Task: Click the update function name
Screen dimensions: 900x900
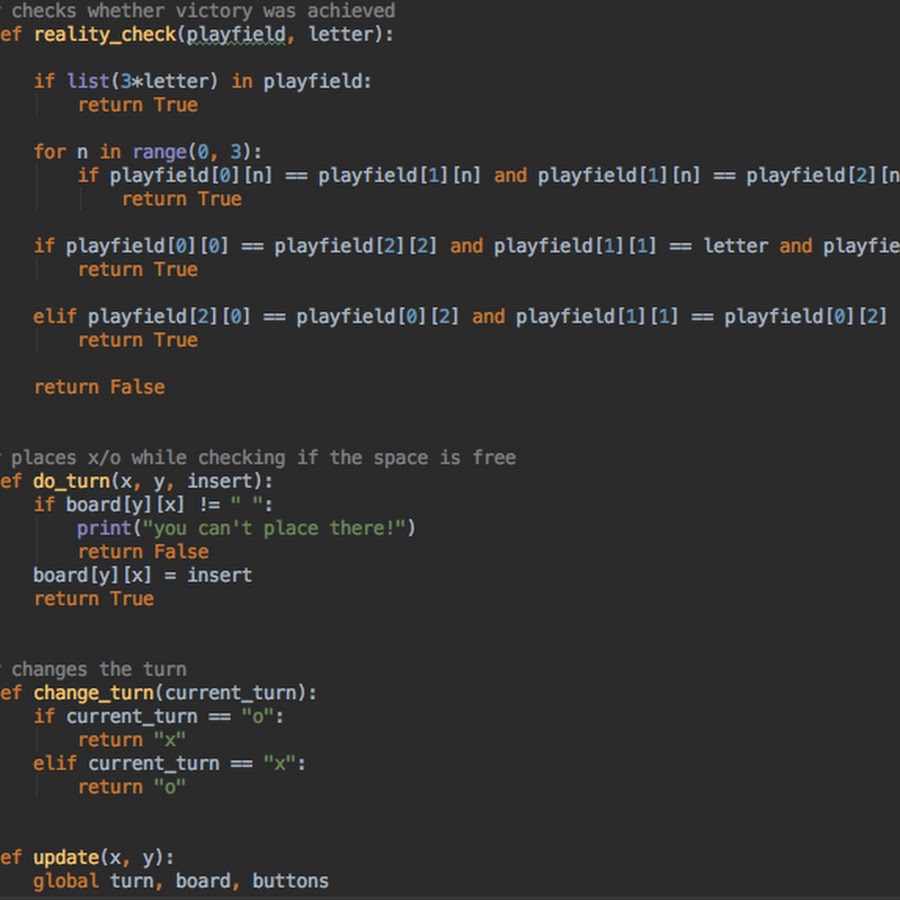Action: 66,858
